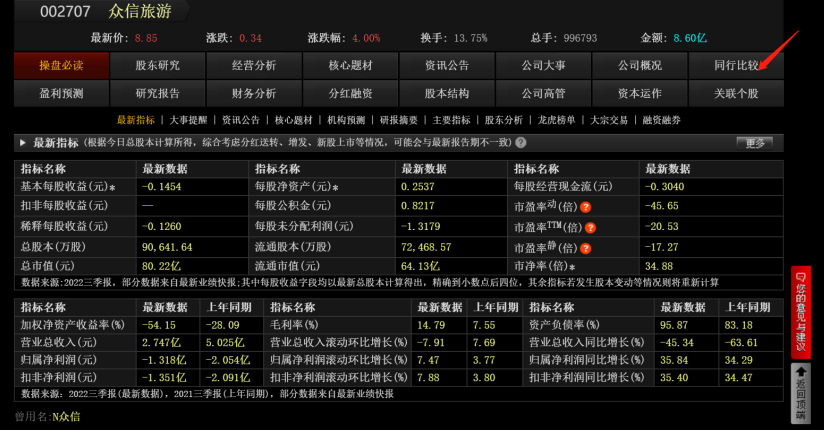This screenshot has width=824, height=430.
Task: Open the 操盘必读 tab
Action: click(61, 65)
